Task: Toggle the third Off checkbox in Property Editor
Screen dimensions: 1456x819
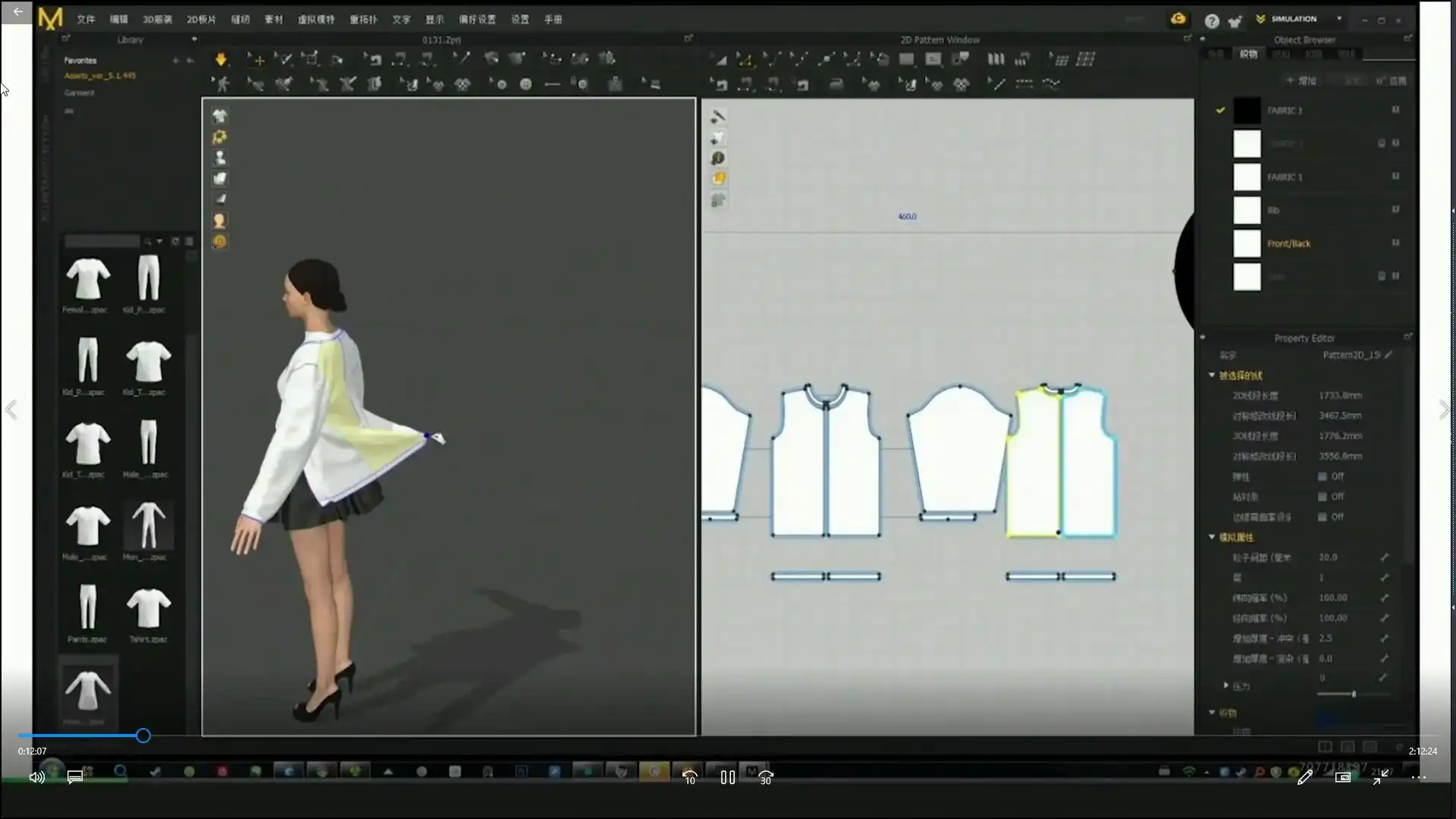Action: pos(1322,517)
